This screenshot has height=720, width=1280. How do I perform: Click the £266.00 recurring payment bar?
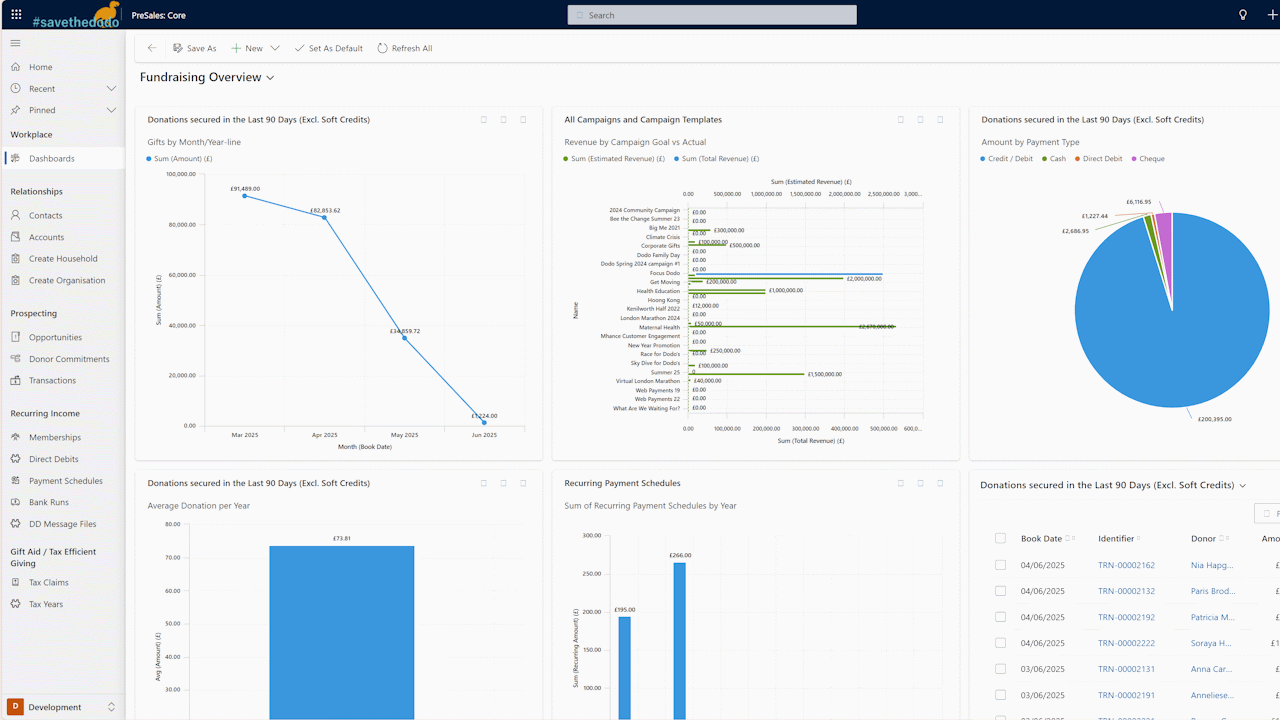679,641
